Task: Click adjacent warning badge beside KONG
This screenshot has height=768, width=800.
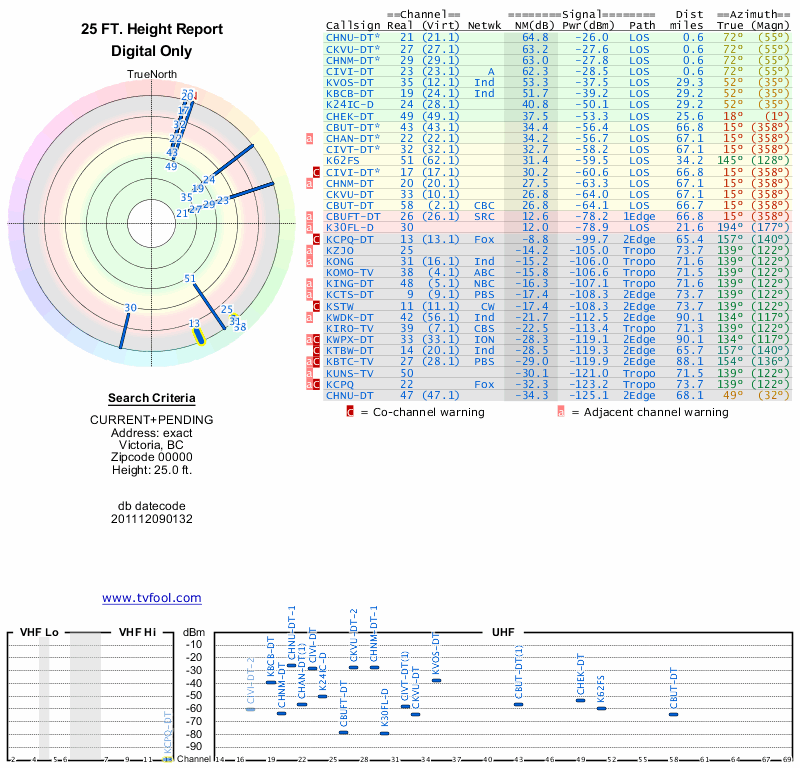Action: (309, 261)
